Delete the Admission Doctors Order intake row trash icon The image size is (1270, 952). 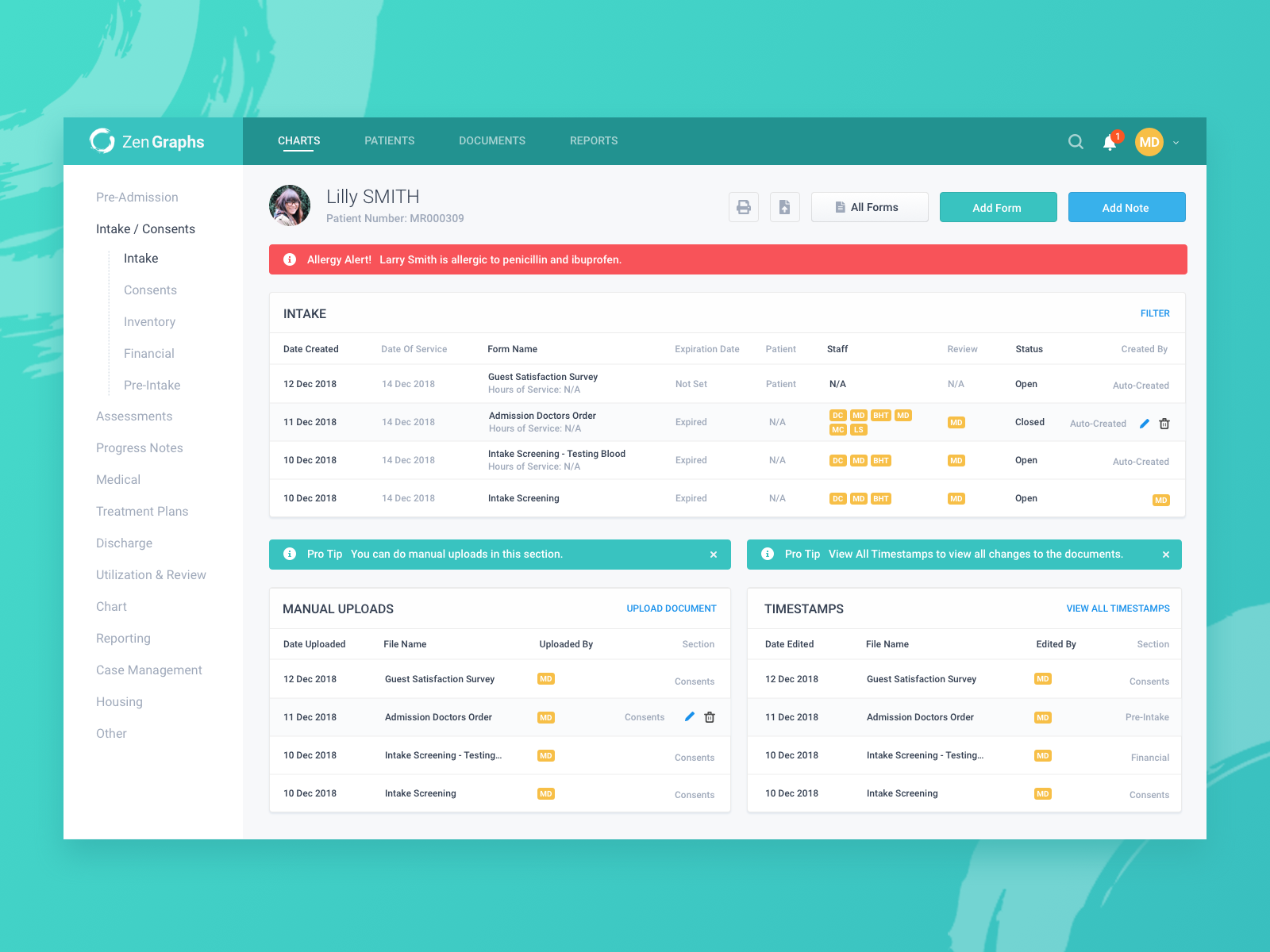tap(1164, 424)
